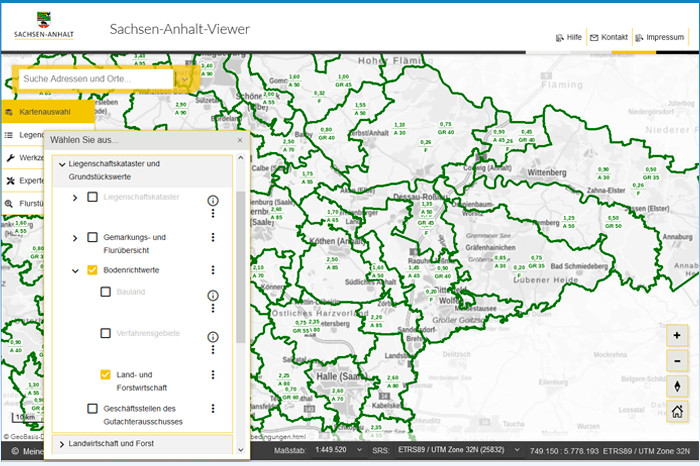Zoom out with the minus button
This screenshot has height=466, width=700.
pyautogui.click(x=677, y=361)
